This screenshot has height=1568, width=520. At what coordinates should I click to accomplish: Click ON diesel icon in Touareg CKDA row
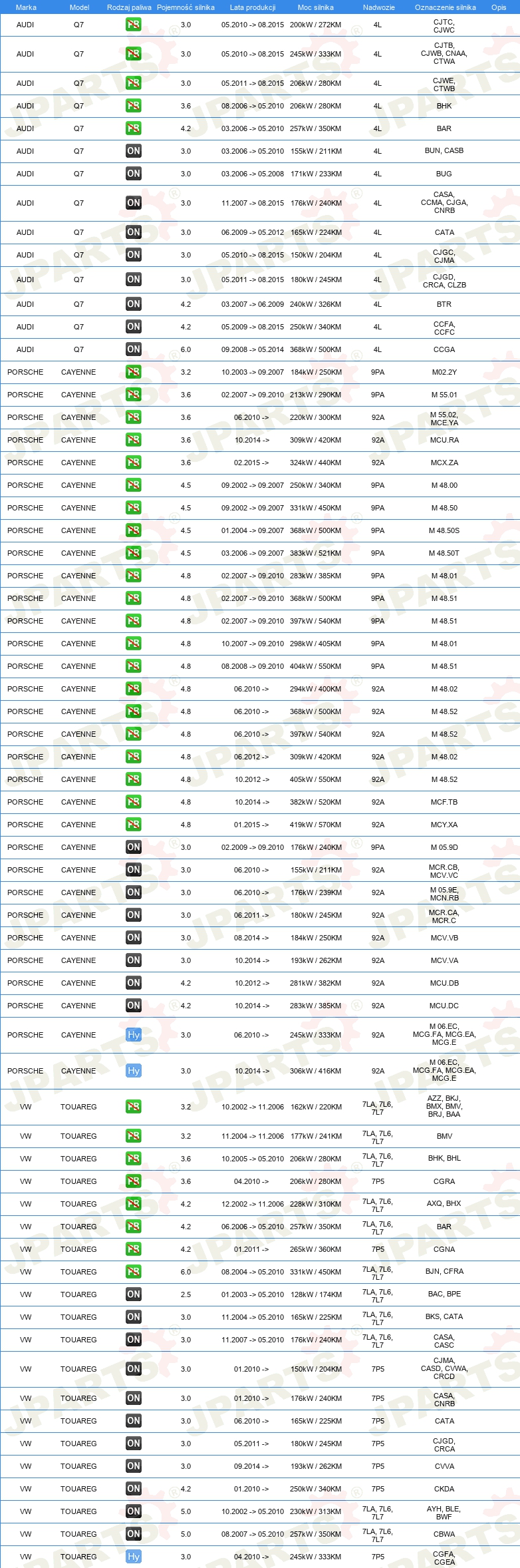[x=133, y=1489]
